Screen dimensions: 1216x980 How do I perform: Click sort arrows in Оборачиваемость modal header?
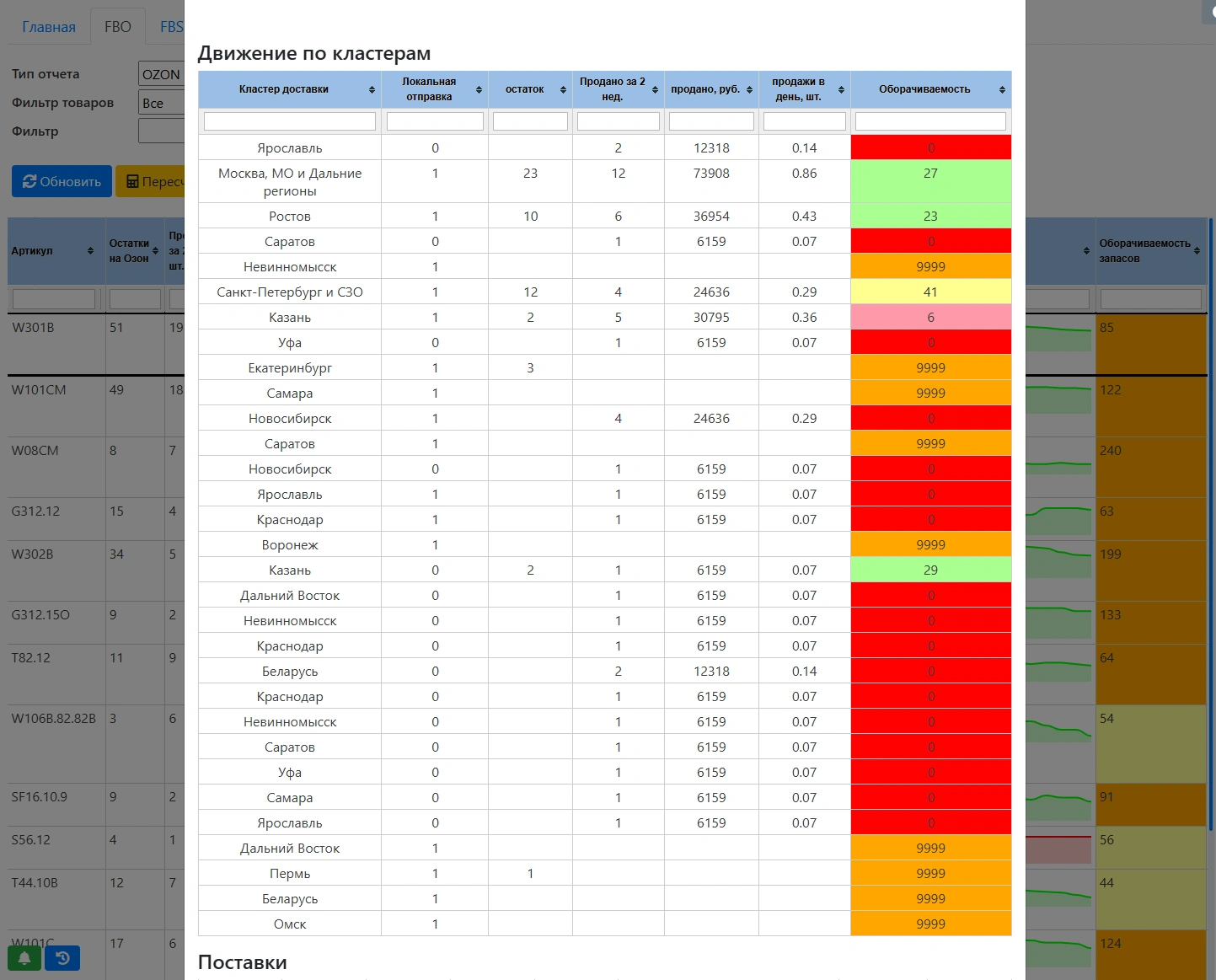tap(1002, 90)
